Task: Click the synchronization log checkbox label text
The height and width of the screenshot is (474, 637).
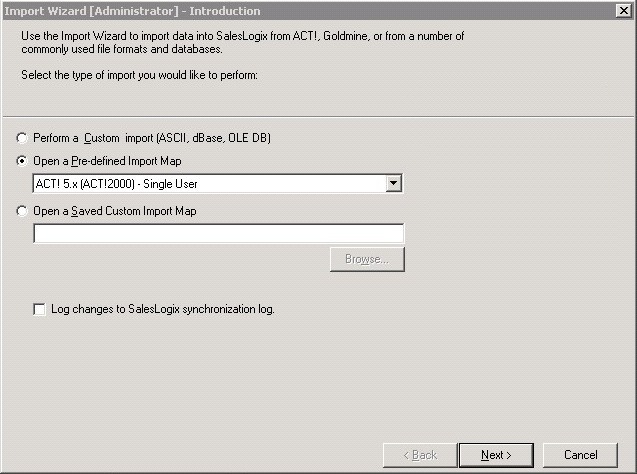Action: click(163, 310)
